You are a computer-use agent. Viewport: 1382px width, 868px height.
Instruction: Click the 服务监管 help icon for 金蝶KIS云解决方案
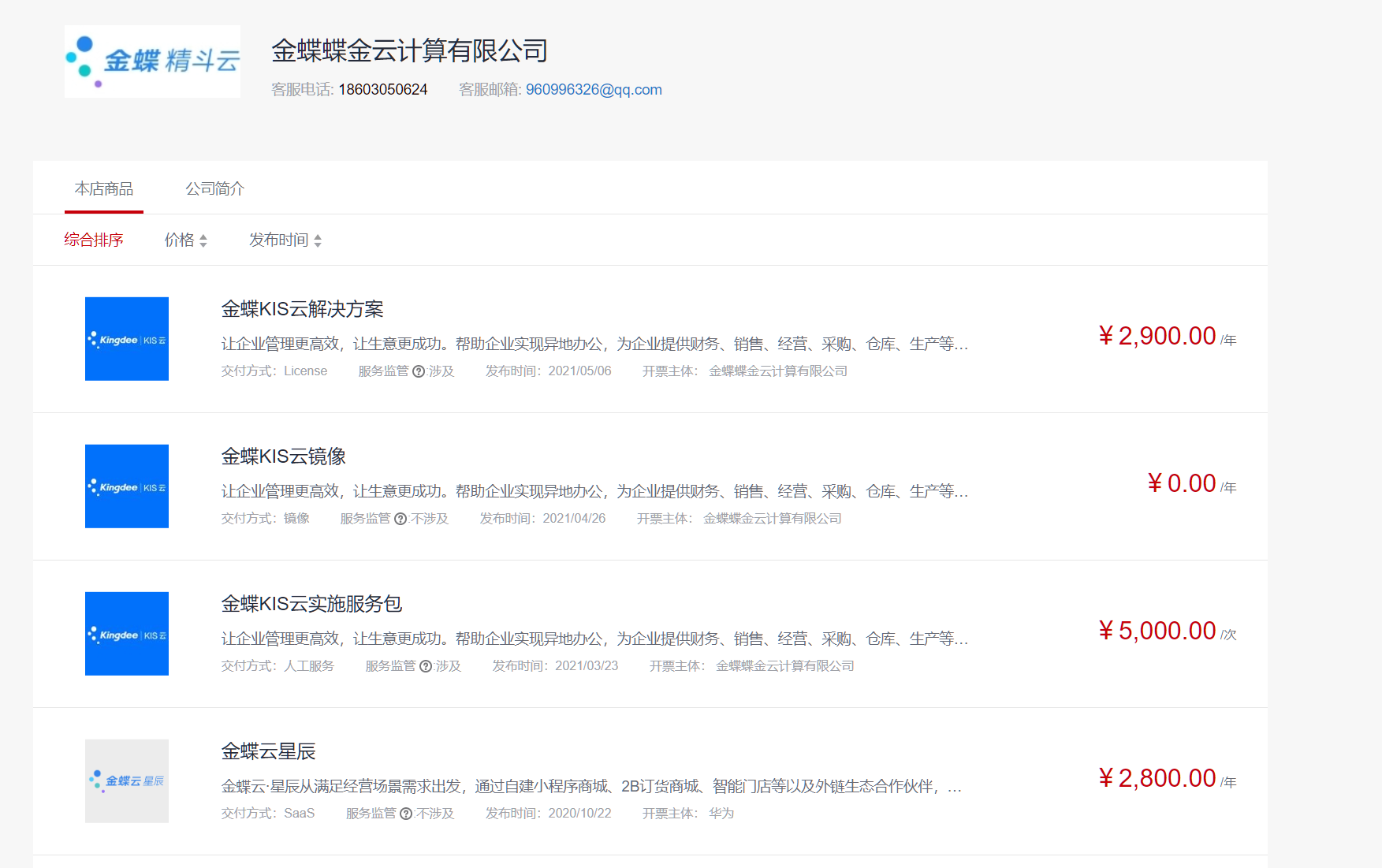pos(419,371)
